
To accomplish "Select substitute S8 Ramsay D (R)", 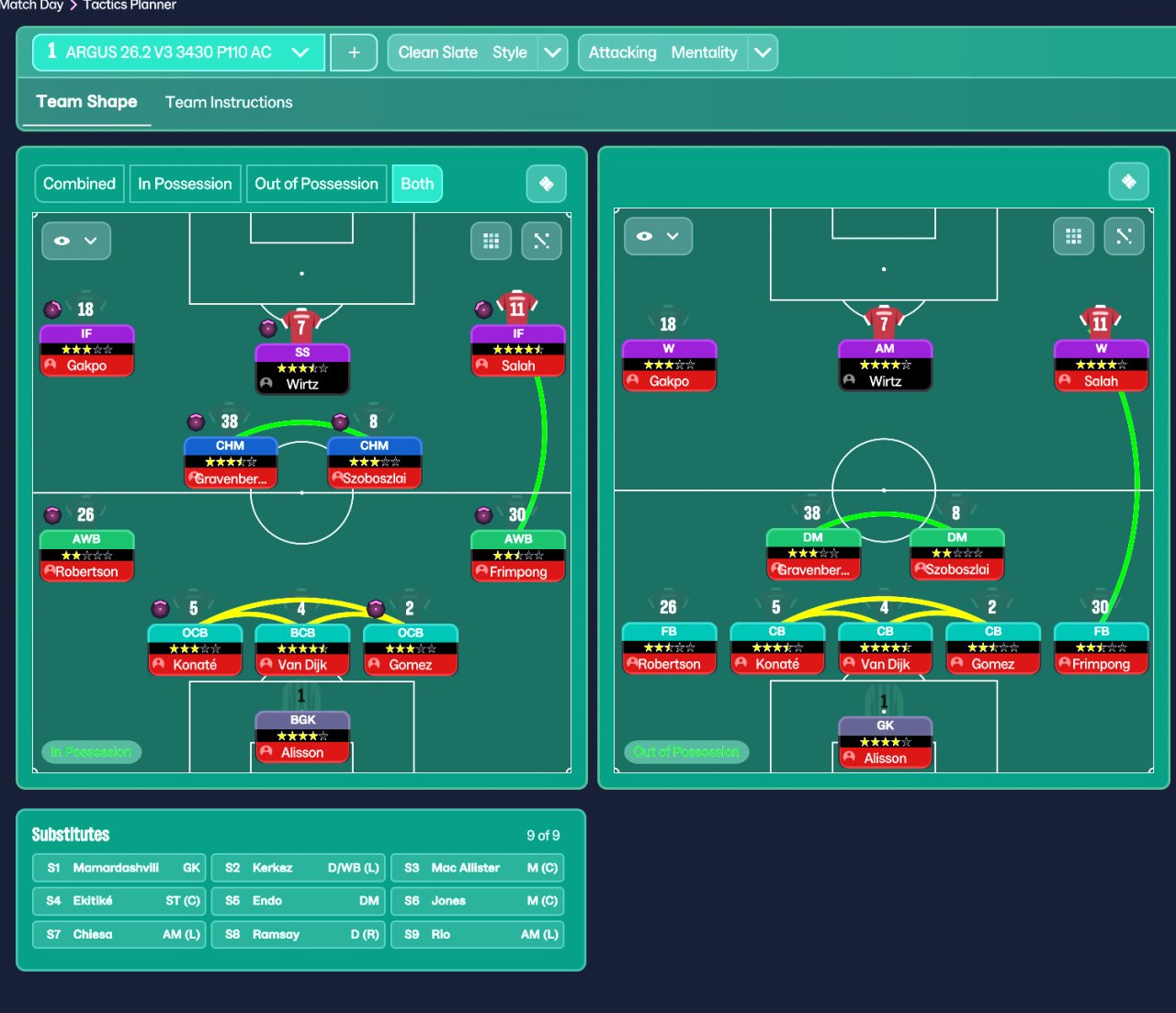I will [299, 934].
